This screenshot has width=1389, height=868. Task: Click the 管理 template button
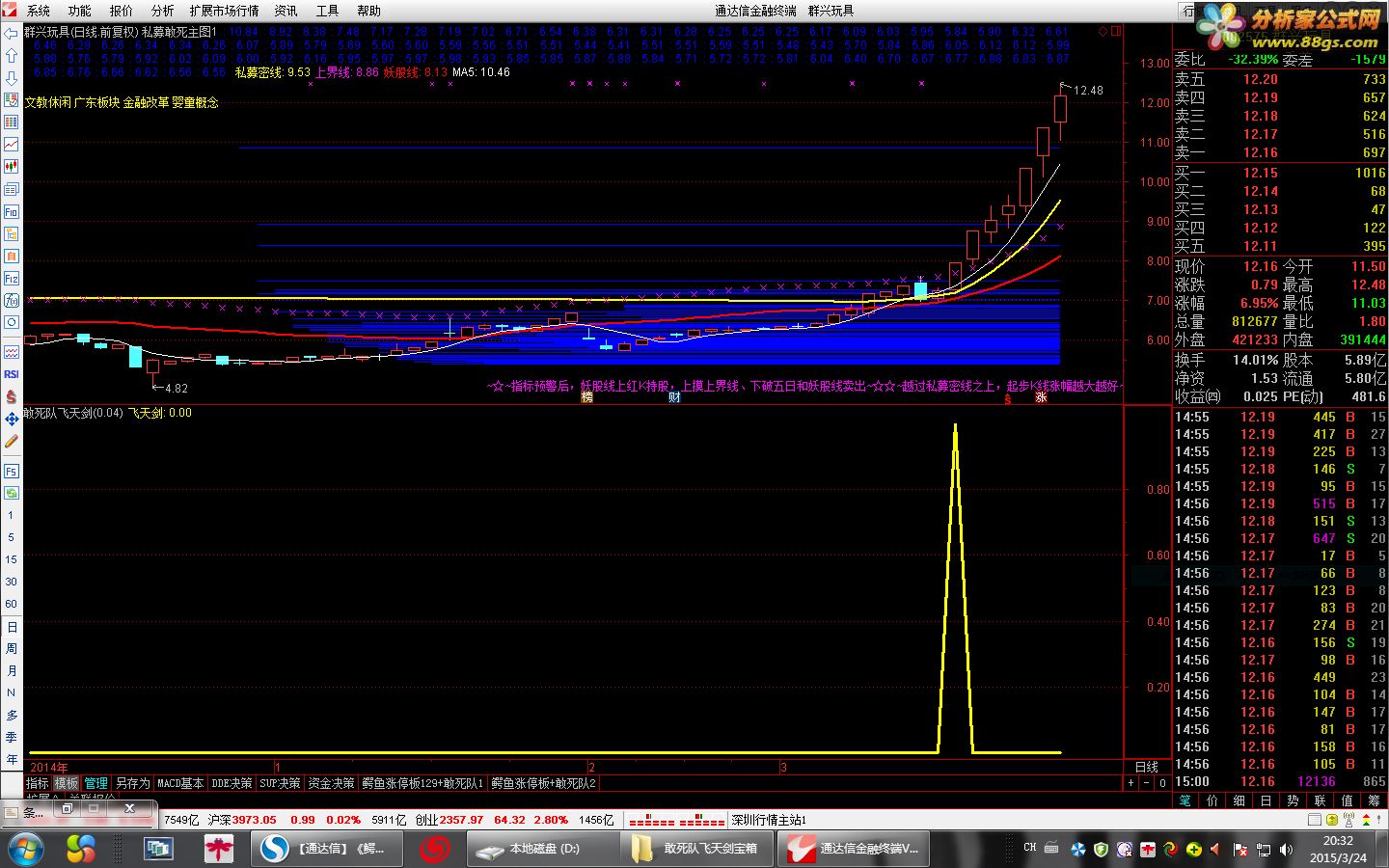pyautogui.click(x=96, y=783)
